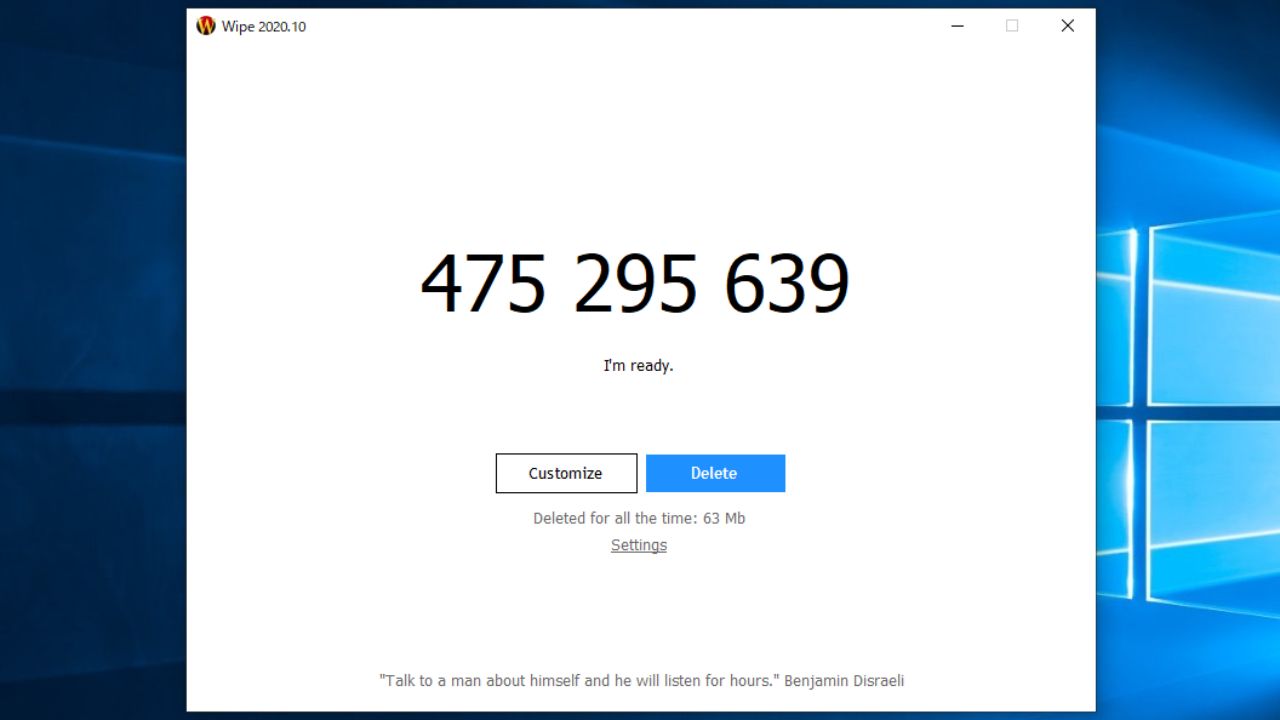The image size is (1280, 720).
Task: Click the Benjamin Disraeli quote text
Action: [x=641, y=680]
